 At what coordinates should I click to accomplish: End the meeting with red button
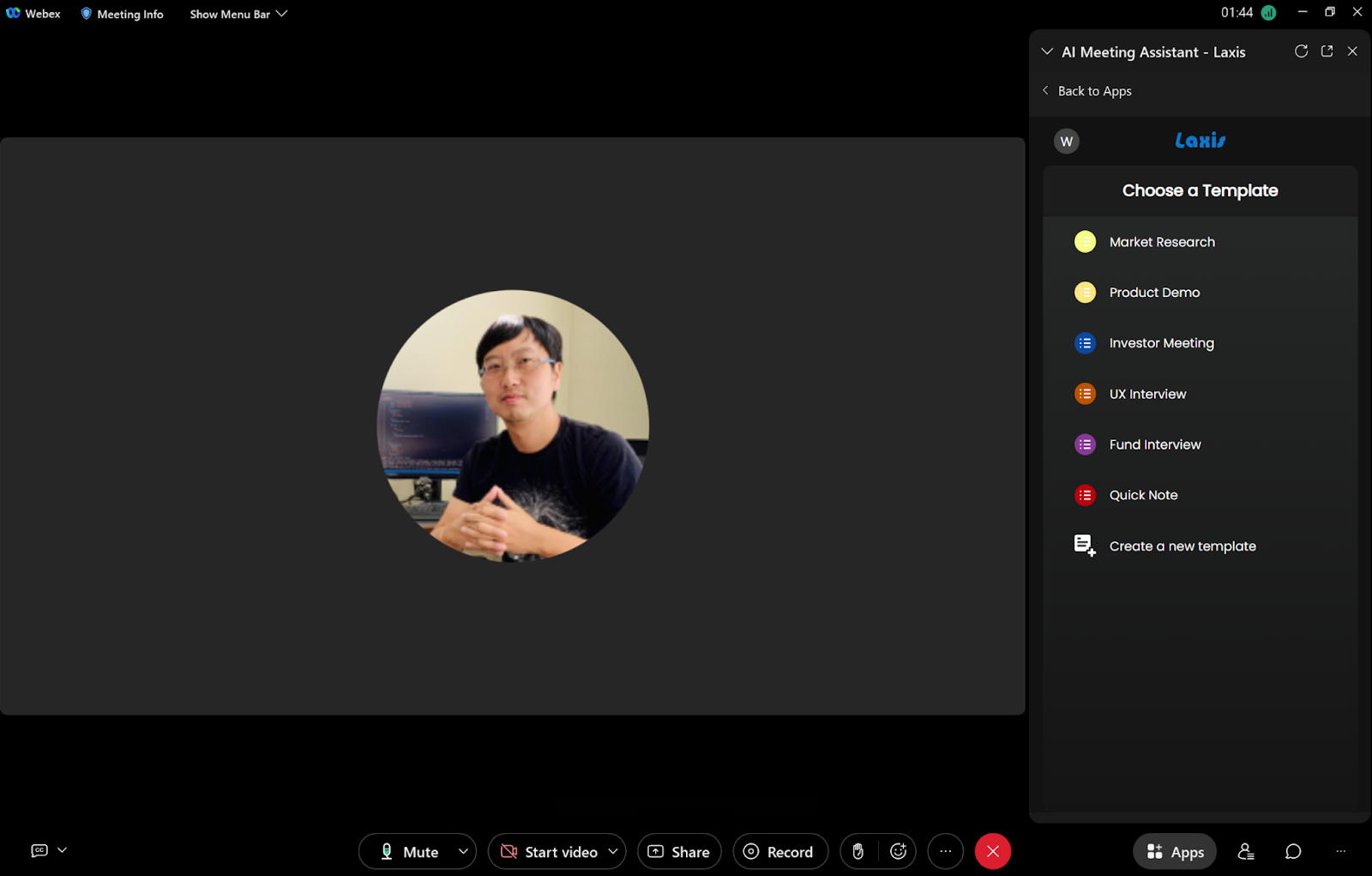(x=993, y=851)
